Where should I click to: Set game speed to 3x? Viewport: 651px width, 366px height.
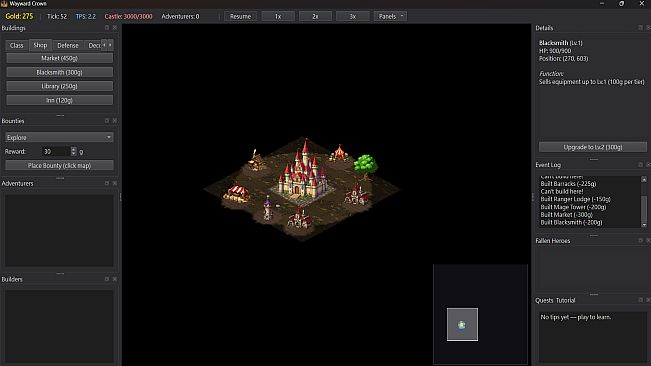pos(352,16)
